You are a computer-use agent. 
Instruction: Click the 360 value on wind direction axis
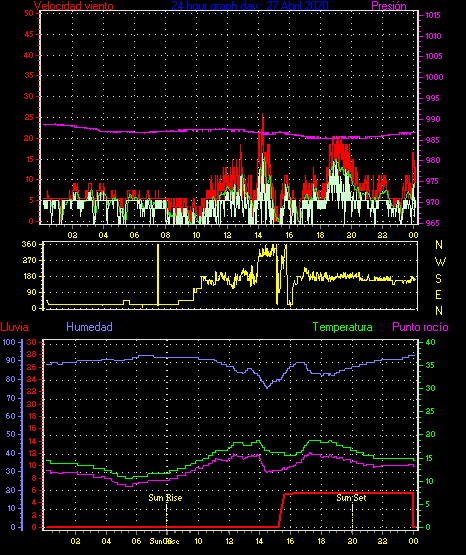29,244
